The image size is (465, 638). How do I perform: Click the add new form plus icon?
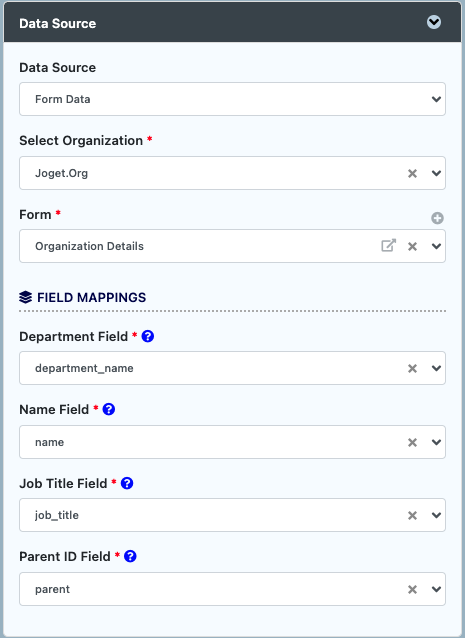(x=437, y=218)
